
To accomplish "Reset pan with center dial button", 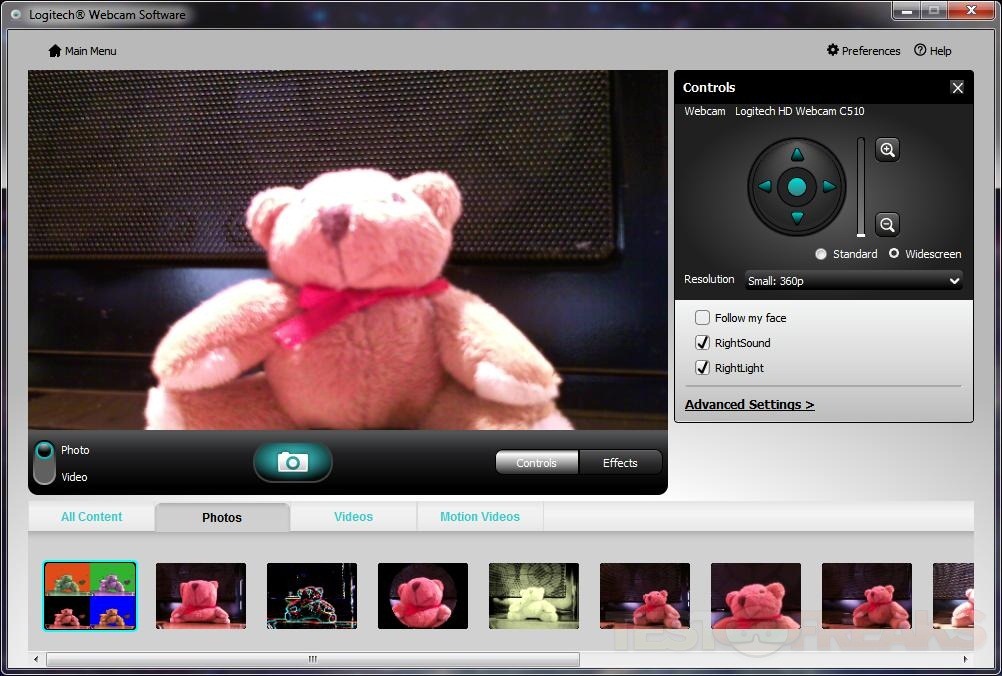I will (x=797, y=186).
